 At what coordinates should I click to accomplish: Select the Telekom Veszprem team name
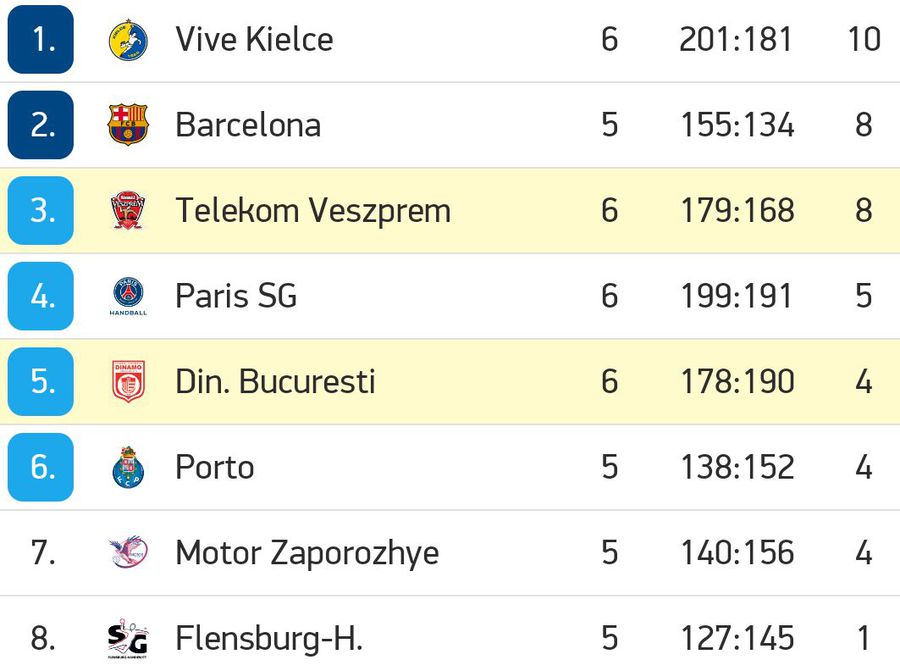(x=313, y=210)
